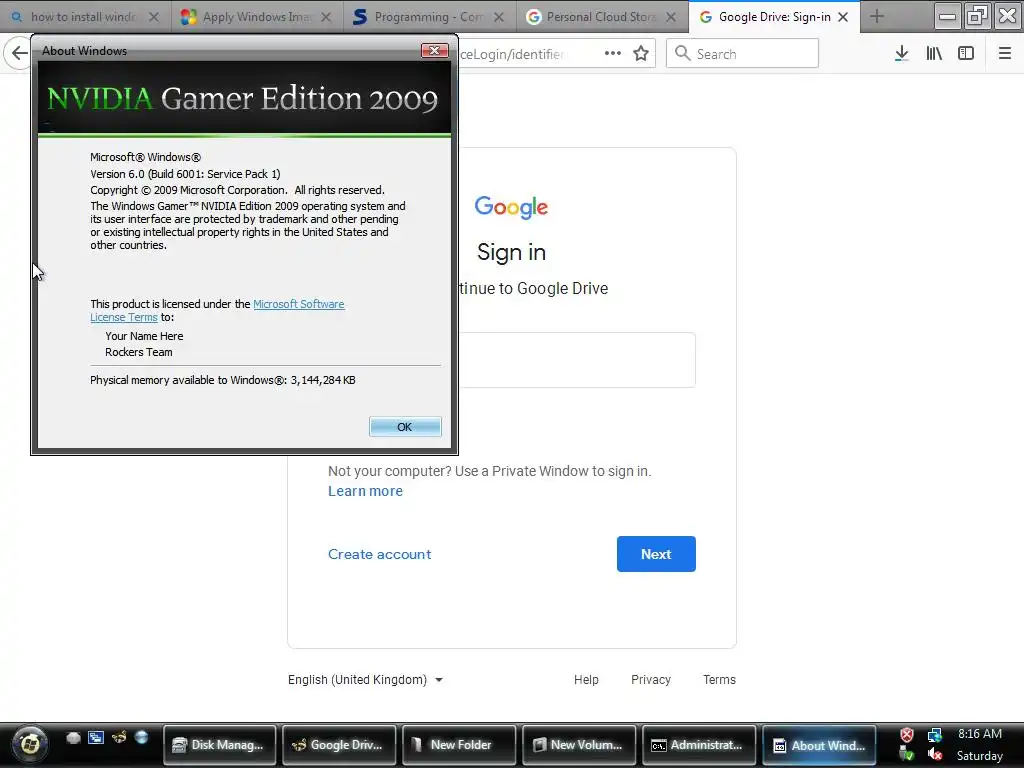Go back with the browser back arrow
The height and width of the screenshot is (768, 1024).
[19, 54]
